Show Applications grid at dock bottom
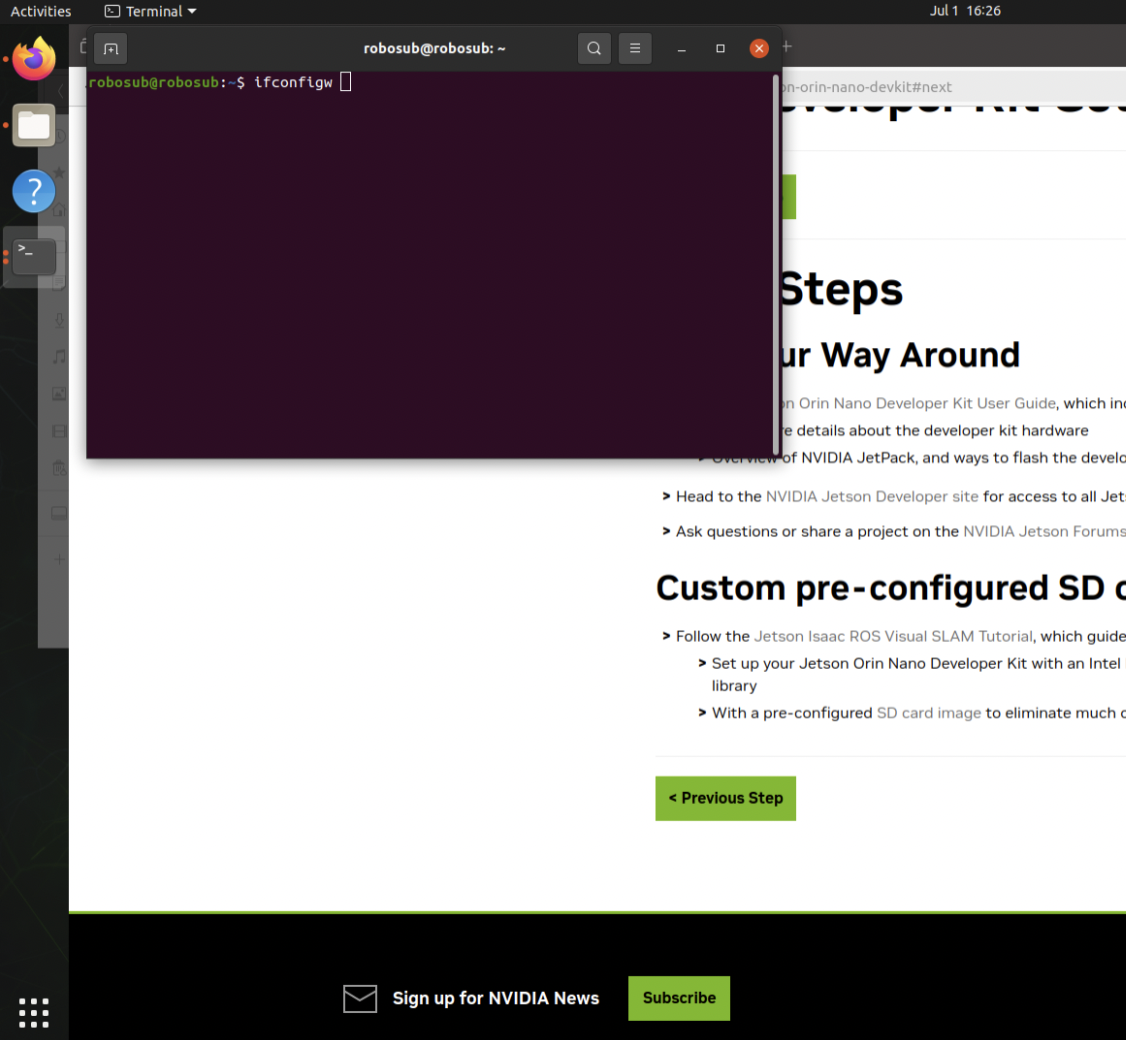This screenshot has height=1040, width=1126. (34, 1013)
